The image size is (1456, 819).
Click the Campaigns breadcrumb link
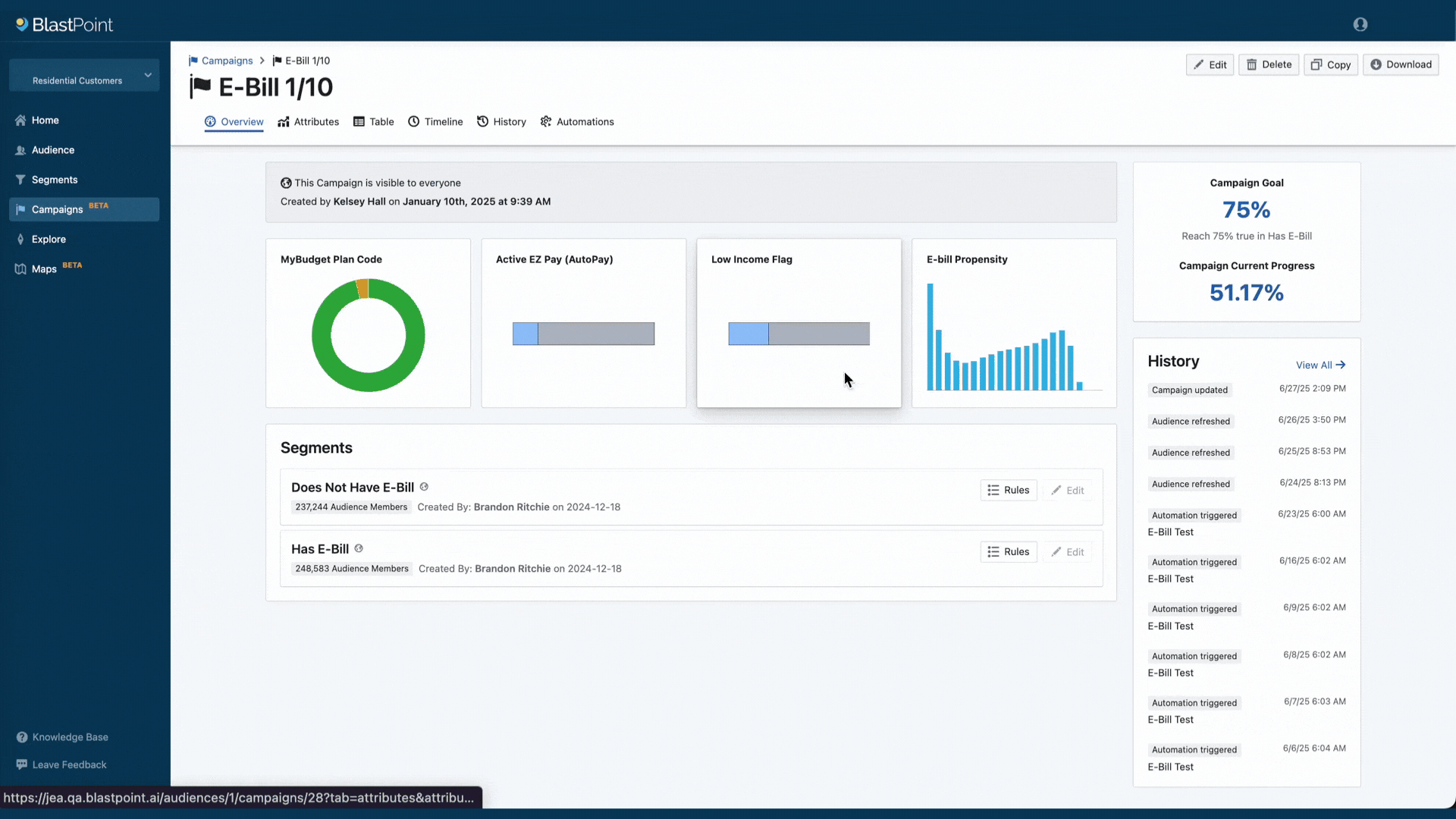click(x=227, y=61)
